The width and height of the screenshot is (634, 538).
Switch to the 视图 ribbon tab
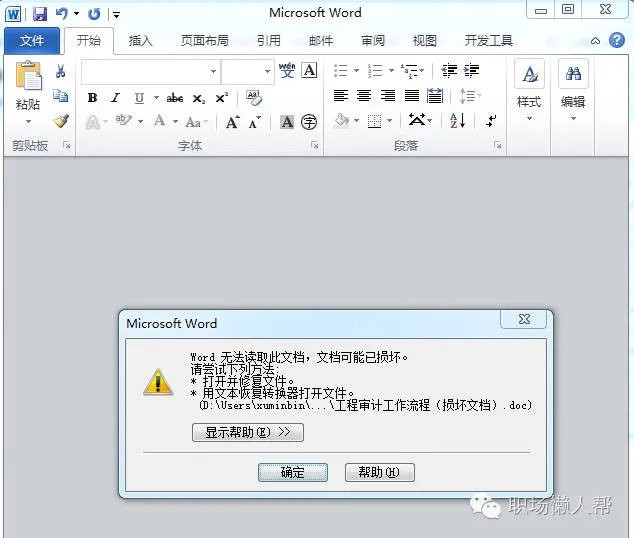(x=424, y=40)
